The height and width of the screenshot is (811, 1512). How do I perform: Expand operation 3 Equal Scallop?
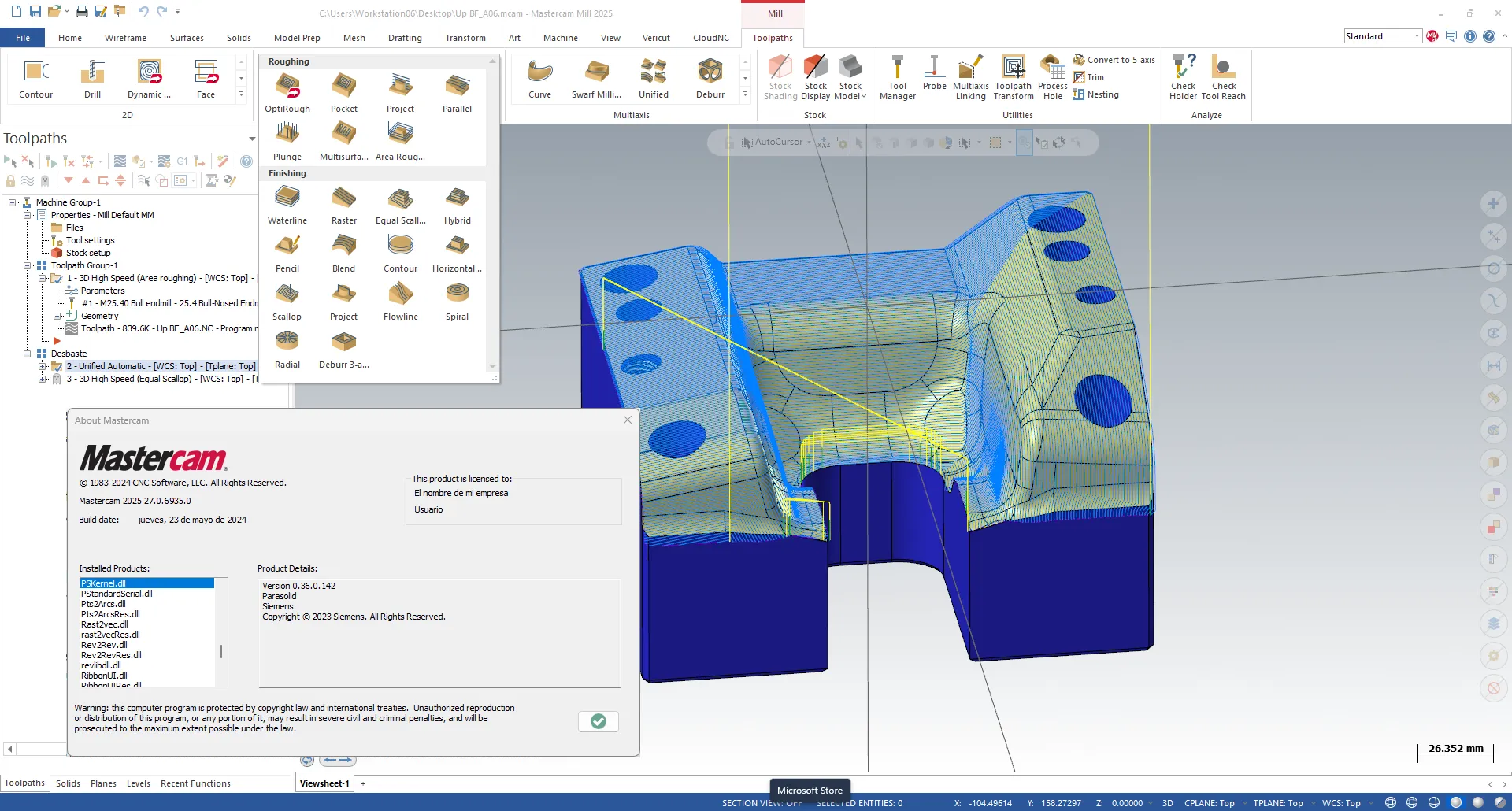coord(43,379)
